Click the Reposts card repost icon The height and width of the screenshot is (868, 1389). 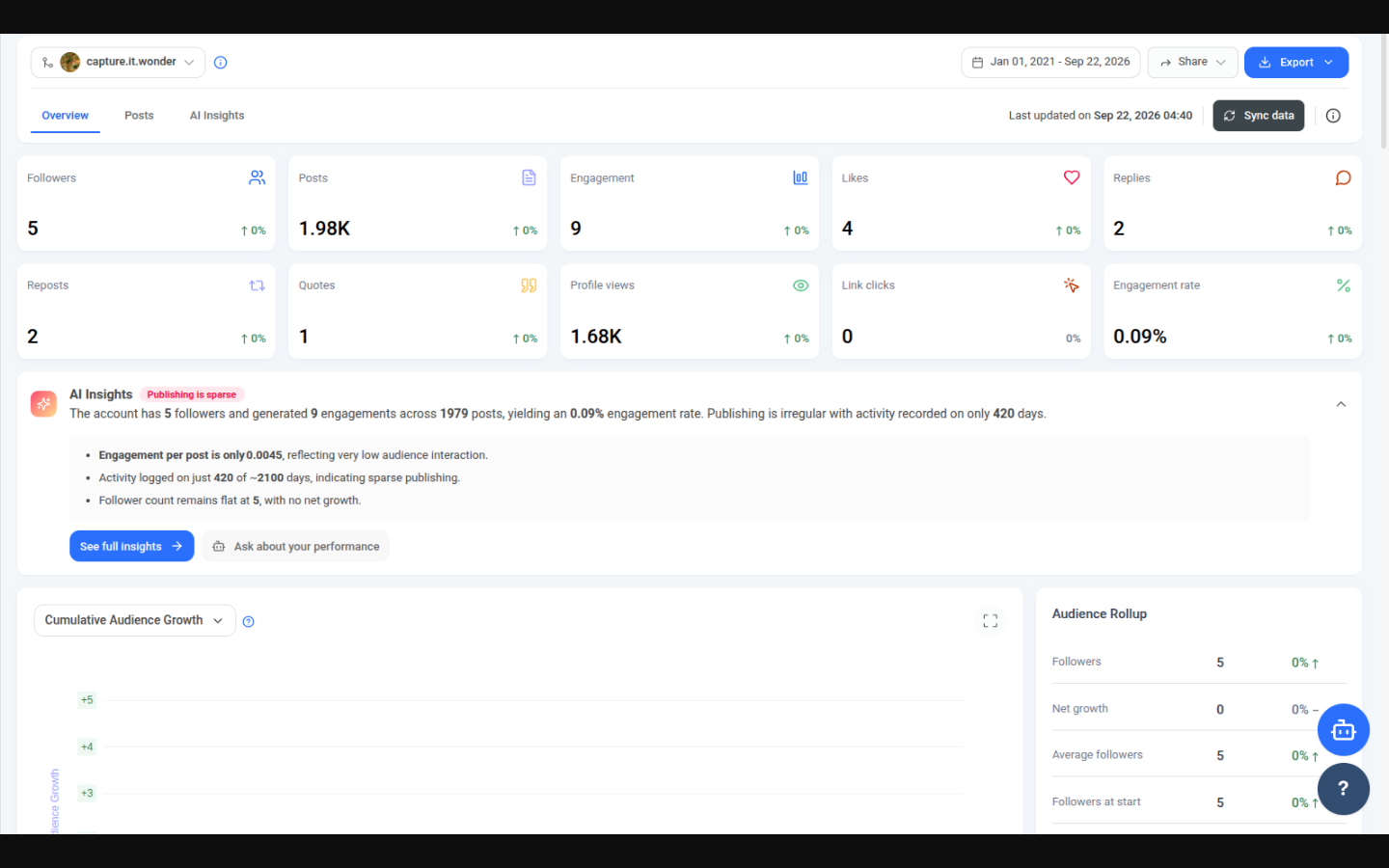[257, 285]
